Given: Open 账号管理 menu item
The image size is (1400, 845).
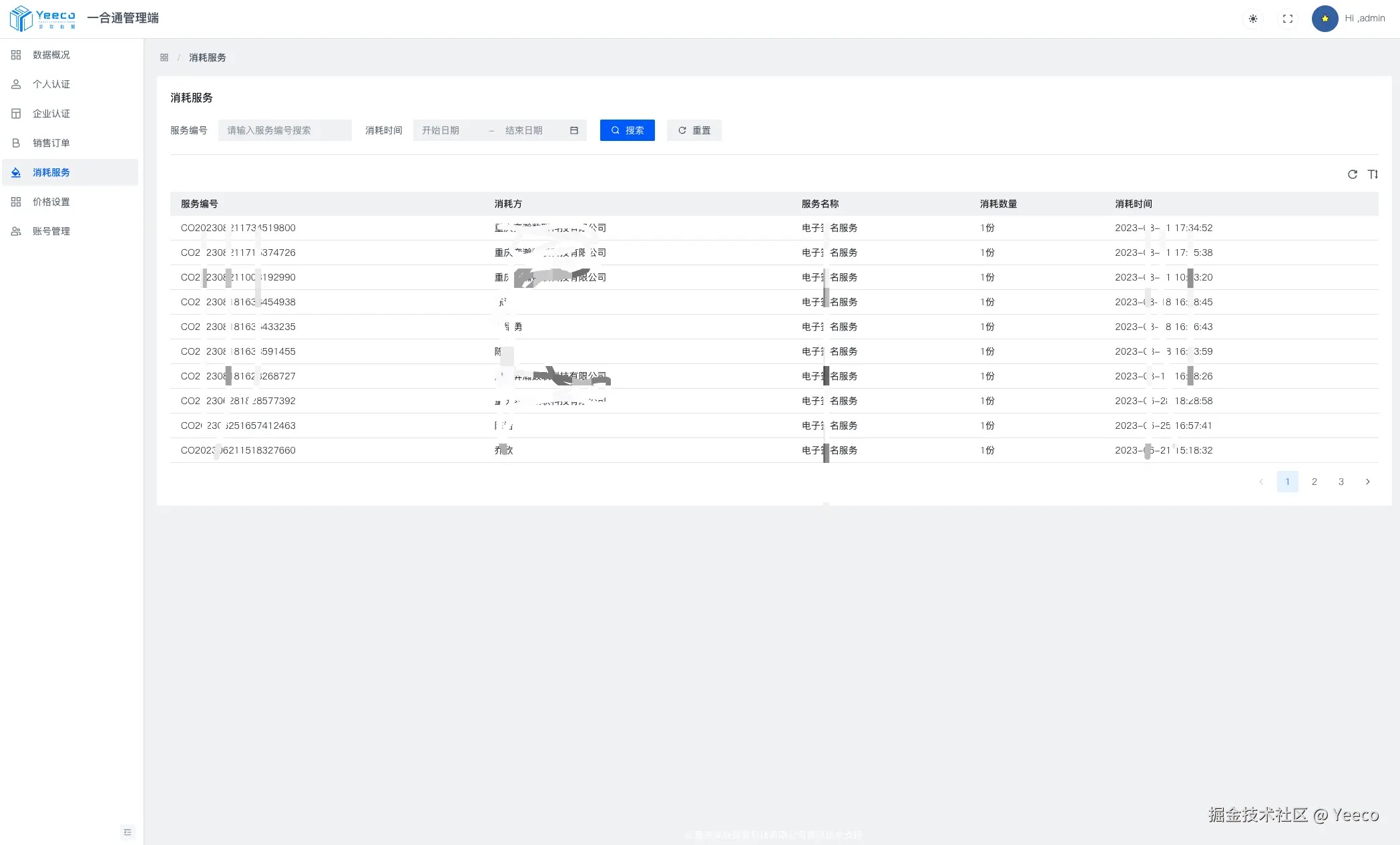Looking at the screenshot, I should coord(51,231).
